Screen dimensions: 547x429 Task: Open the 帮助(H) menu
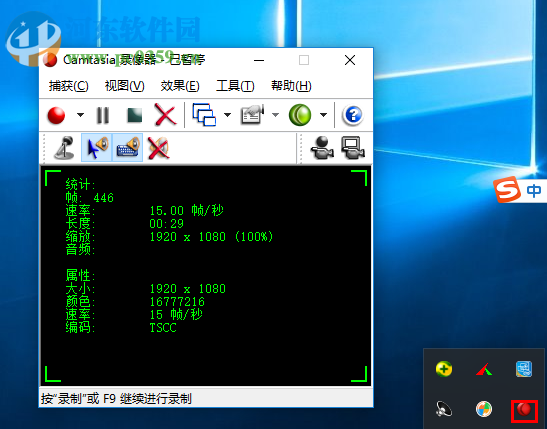(291, 86)
